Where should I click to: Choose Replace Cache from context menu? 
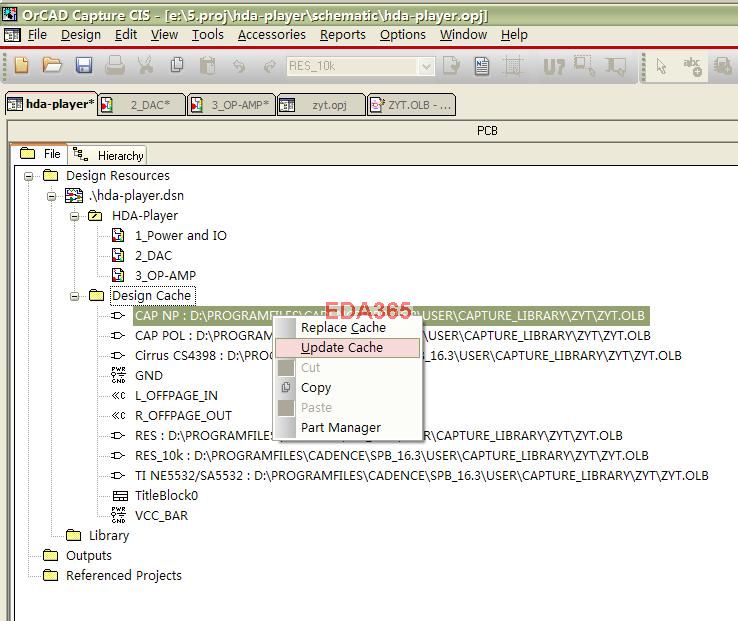tap(343, 328)
